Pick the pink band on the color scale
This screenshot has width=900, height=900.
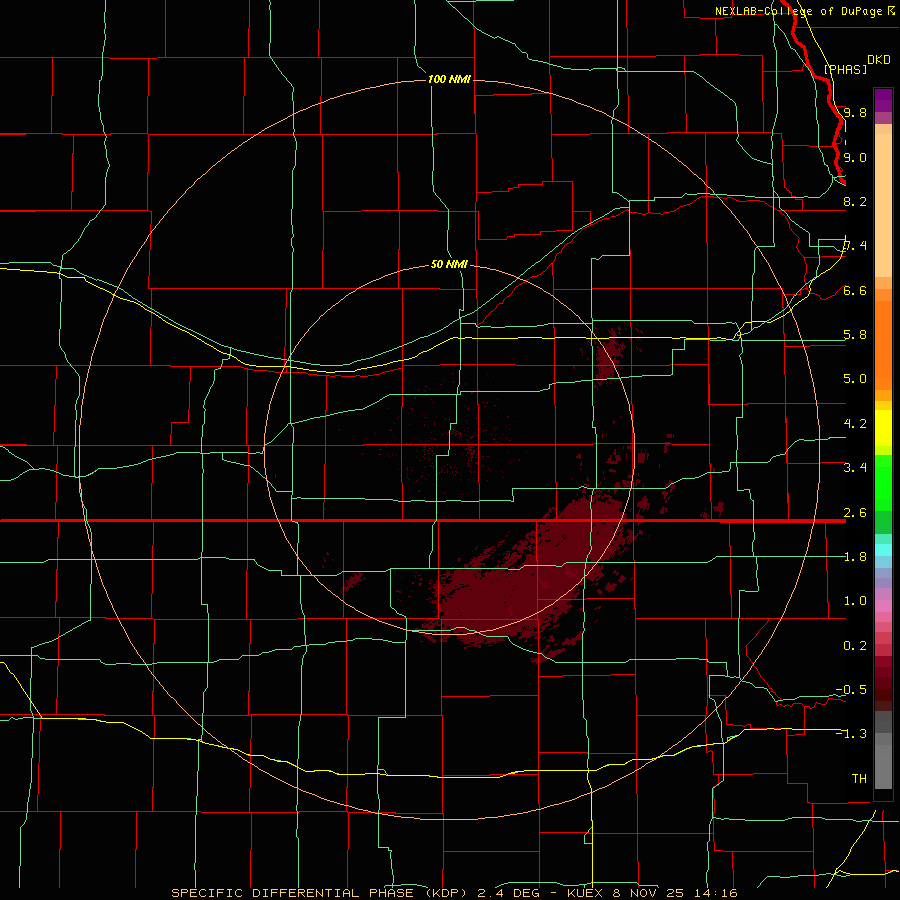(883, 606)
